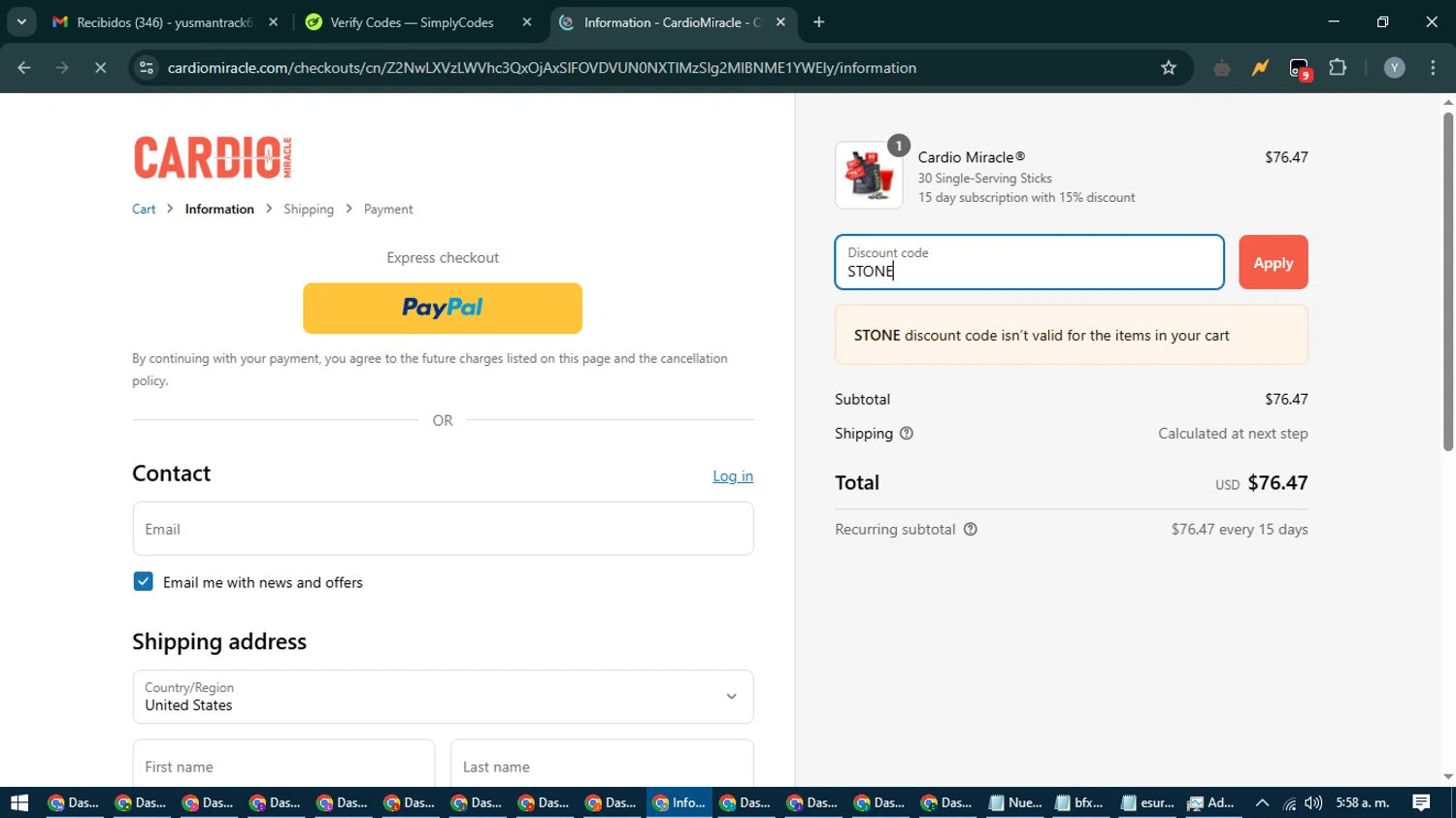Screen dimensions: 1456x818
Task: Focus the Email input field
Action: click(x=443, y=529)
